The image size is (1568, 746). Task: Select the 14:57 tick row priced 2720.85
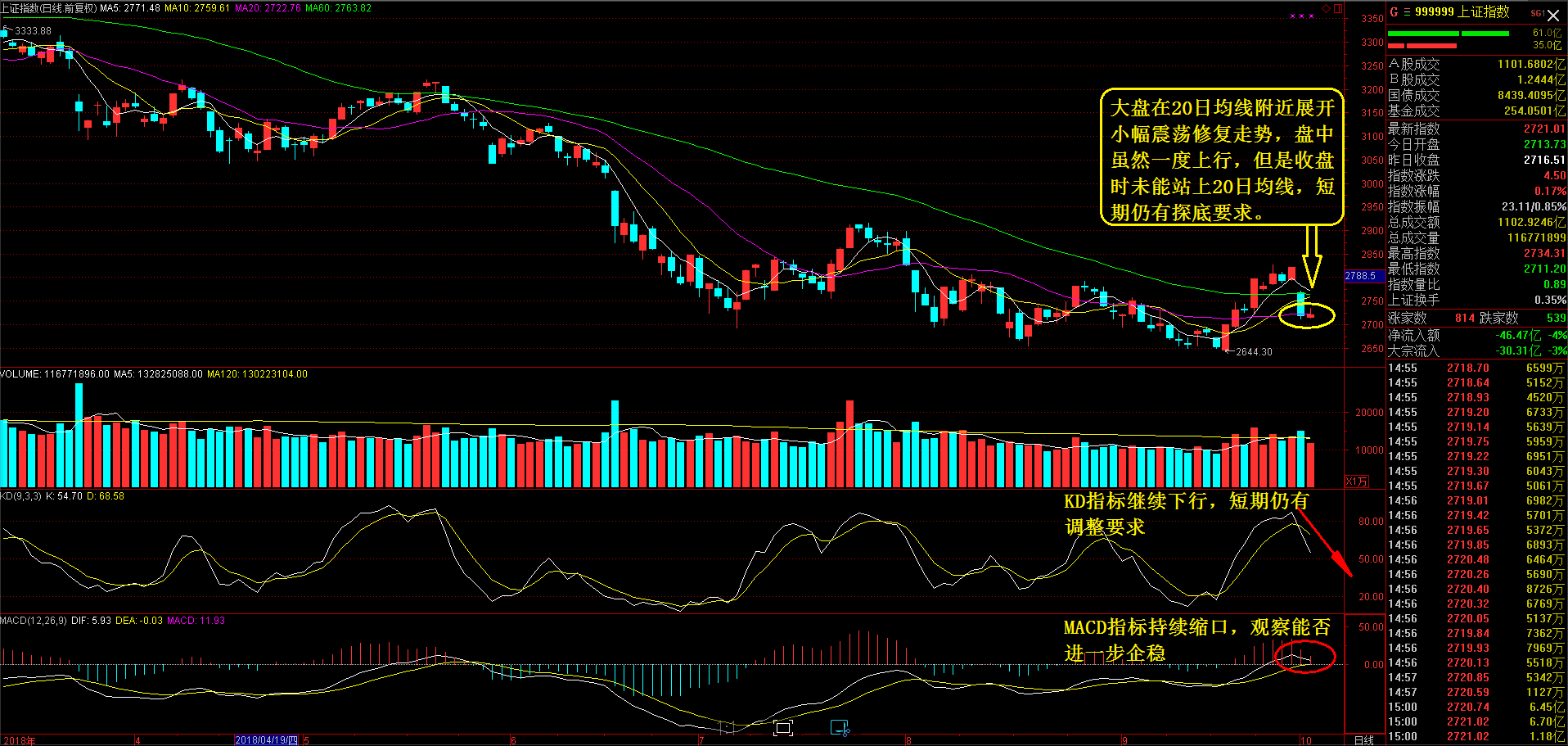click(x=1476, y=677)
